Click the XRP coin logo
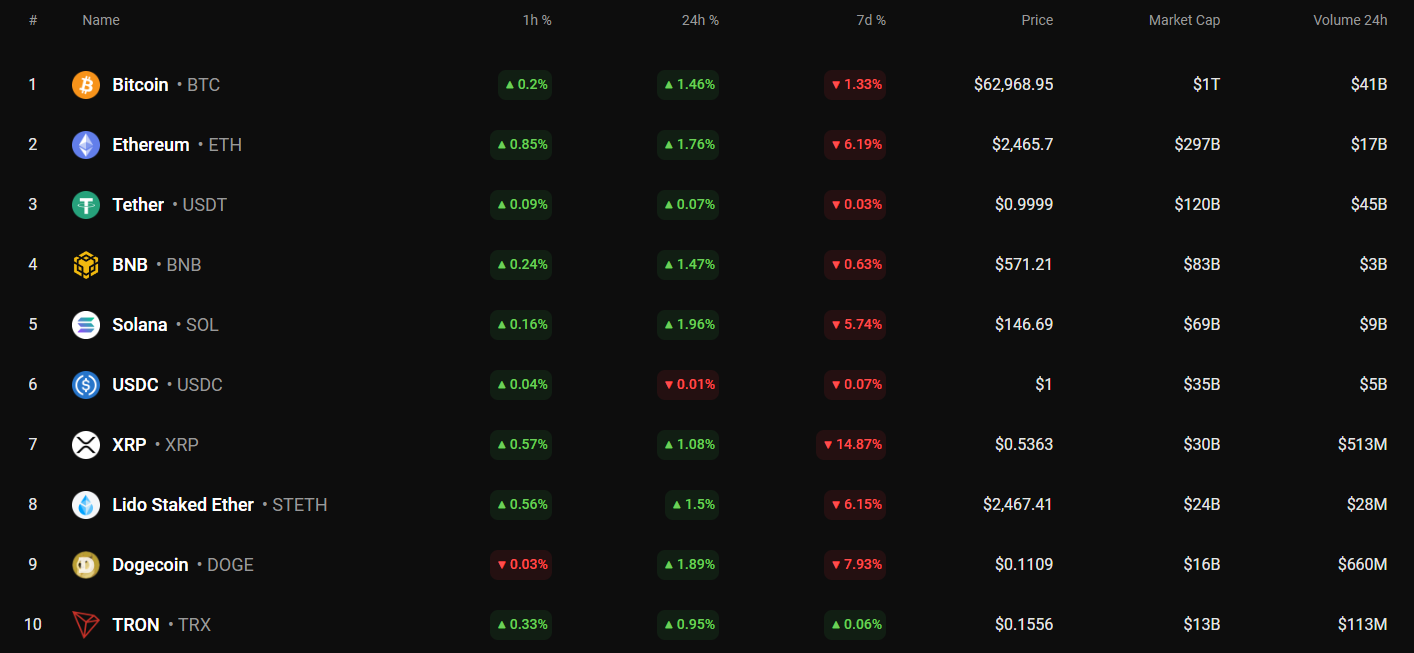This screenshot has height=653, width=1414. click(x=86, y=445)
